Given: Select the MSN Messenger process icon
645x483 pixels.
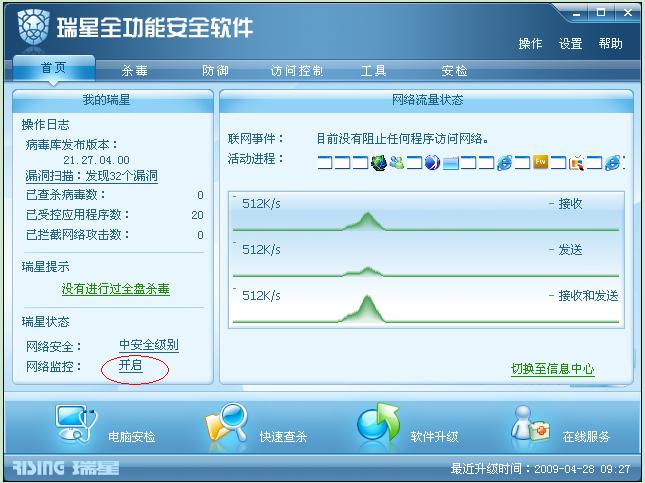Looking at the screenshot, I should pos(397,163).
